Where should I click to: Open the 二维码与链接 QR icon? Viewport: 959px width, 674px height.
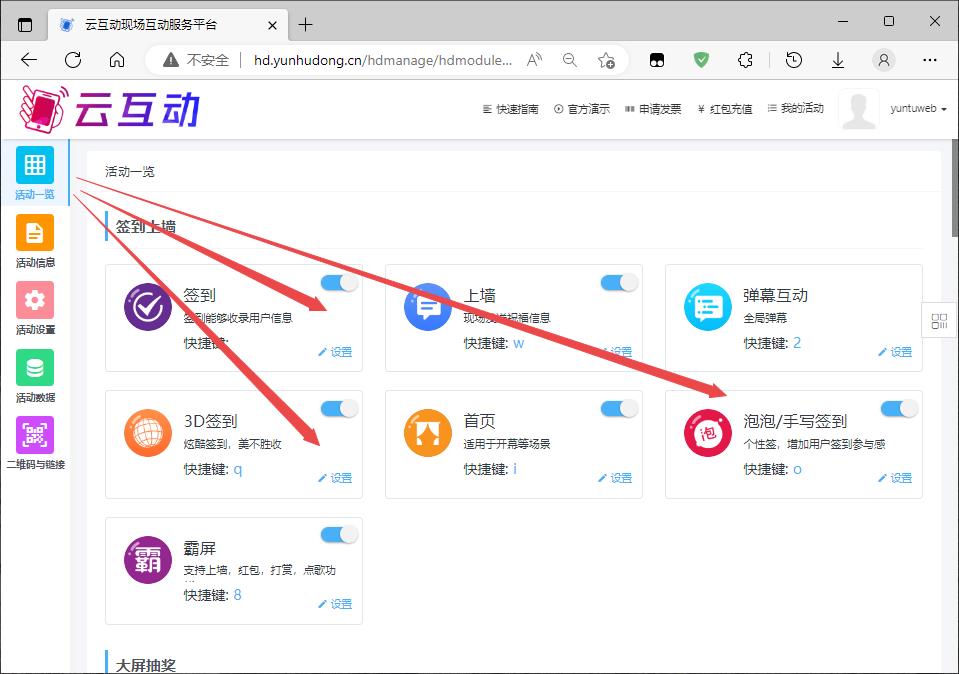[35, 435]
